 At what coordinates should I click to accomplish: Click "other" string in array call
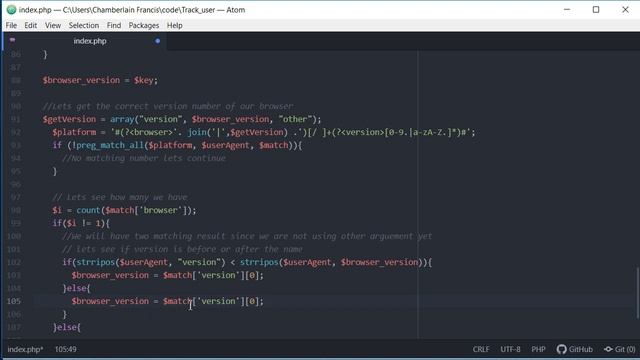pos(295,119)
